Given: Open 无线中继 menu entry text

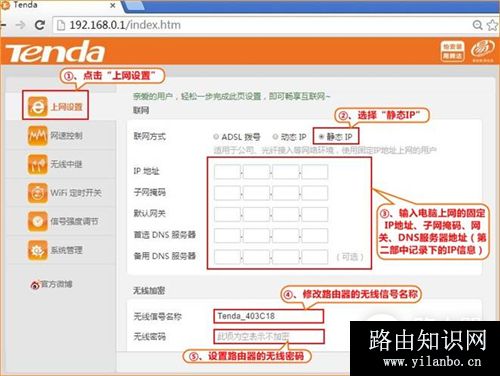Looking at the screenshot, I should point(66,164).
